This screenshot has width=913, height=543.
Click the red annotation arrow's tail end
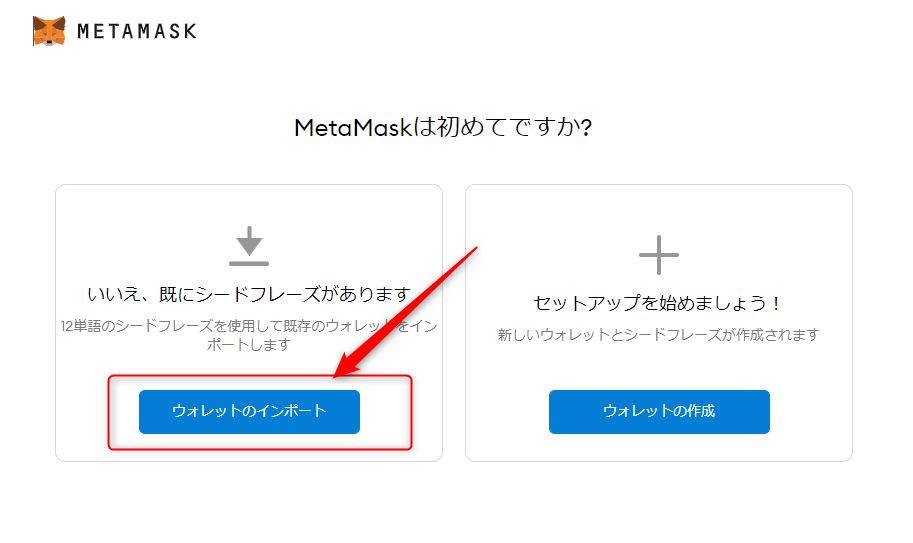[x=478, y=247]
